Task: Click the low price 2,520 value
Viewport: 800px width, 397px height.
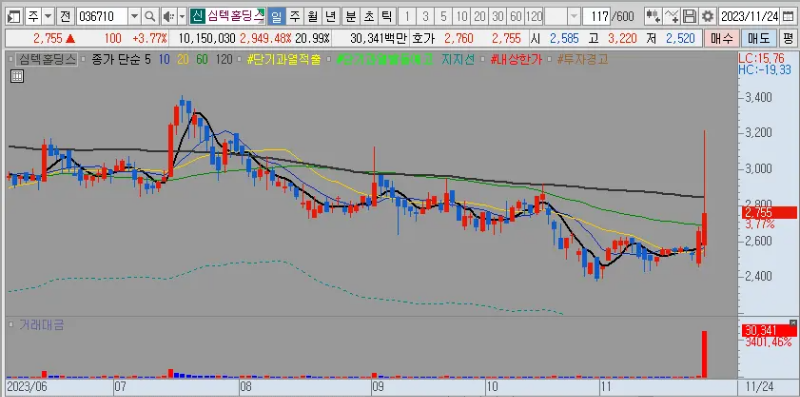Action: click(680, 38)
